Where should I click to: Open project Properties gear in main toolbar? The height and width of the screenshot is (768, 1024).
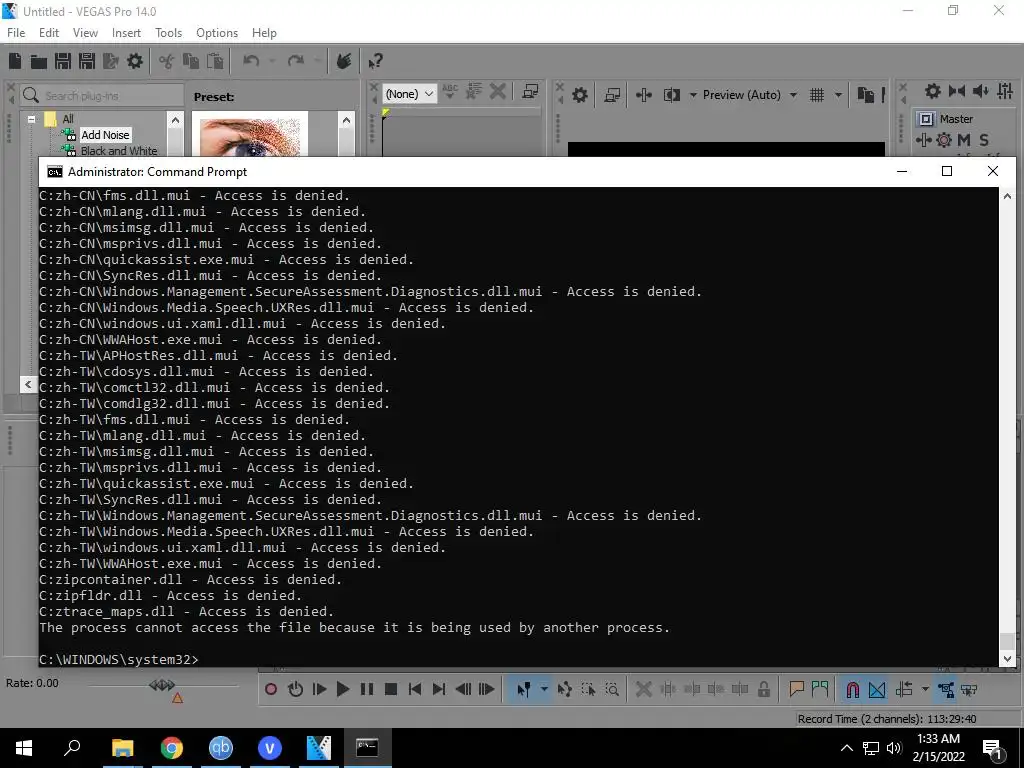point(135,61)
